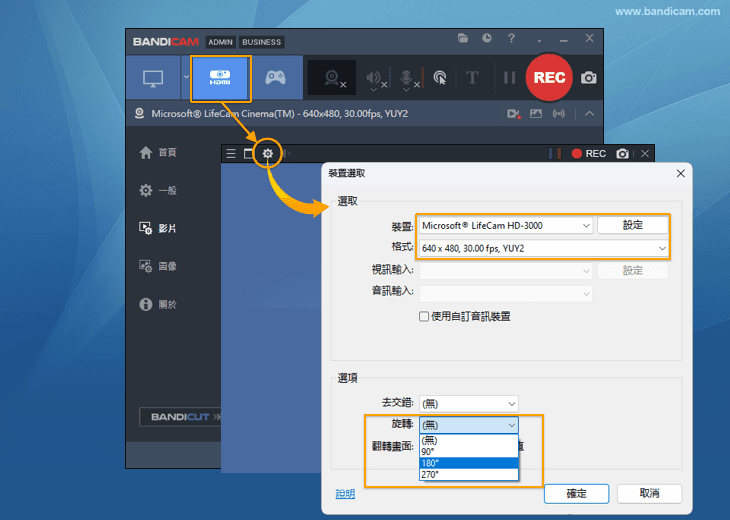Close 裝置選取 dialog with X
Viewport: 730px width, 520px height.
coord(681,174)
